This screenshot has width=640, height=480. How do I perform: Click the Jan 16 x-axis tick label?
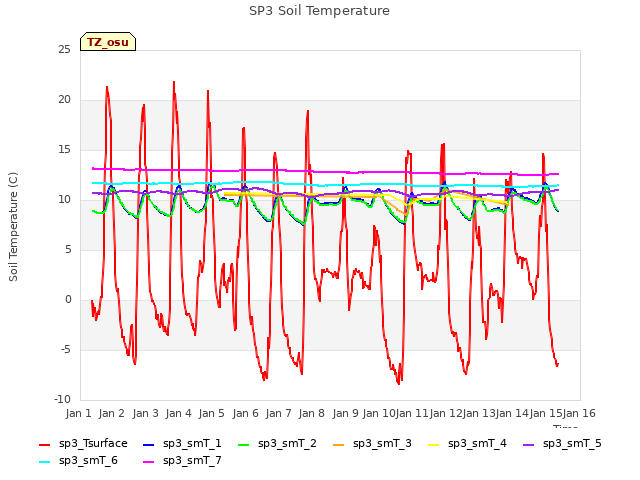click(579, 413)
